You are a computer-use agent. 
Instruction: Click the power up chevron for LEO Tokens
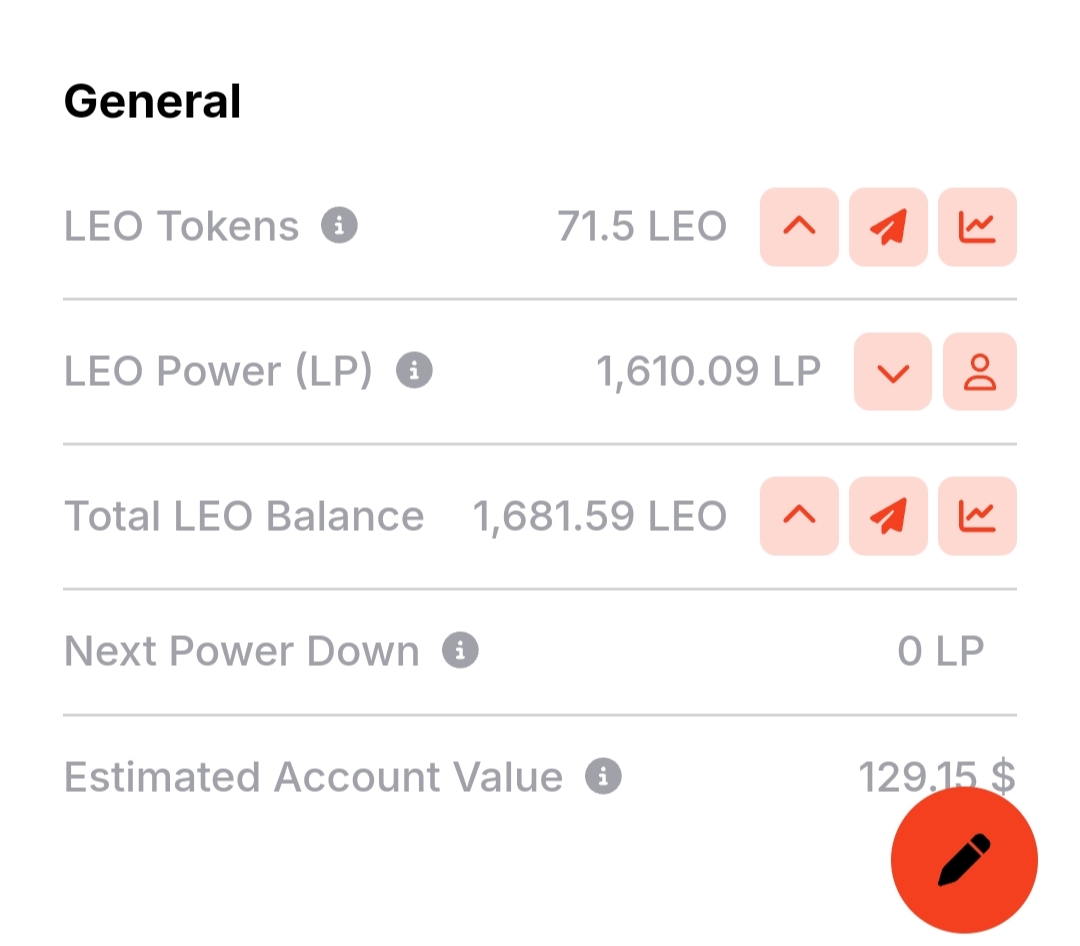coord(799,227)
